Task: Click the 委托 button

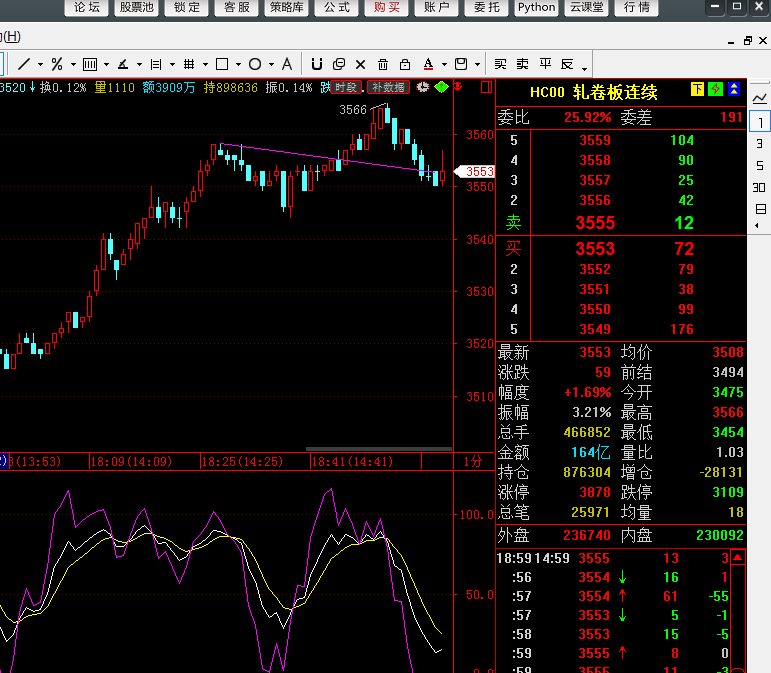Action: (487, 8)
